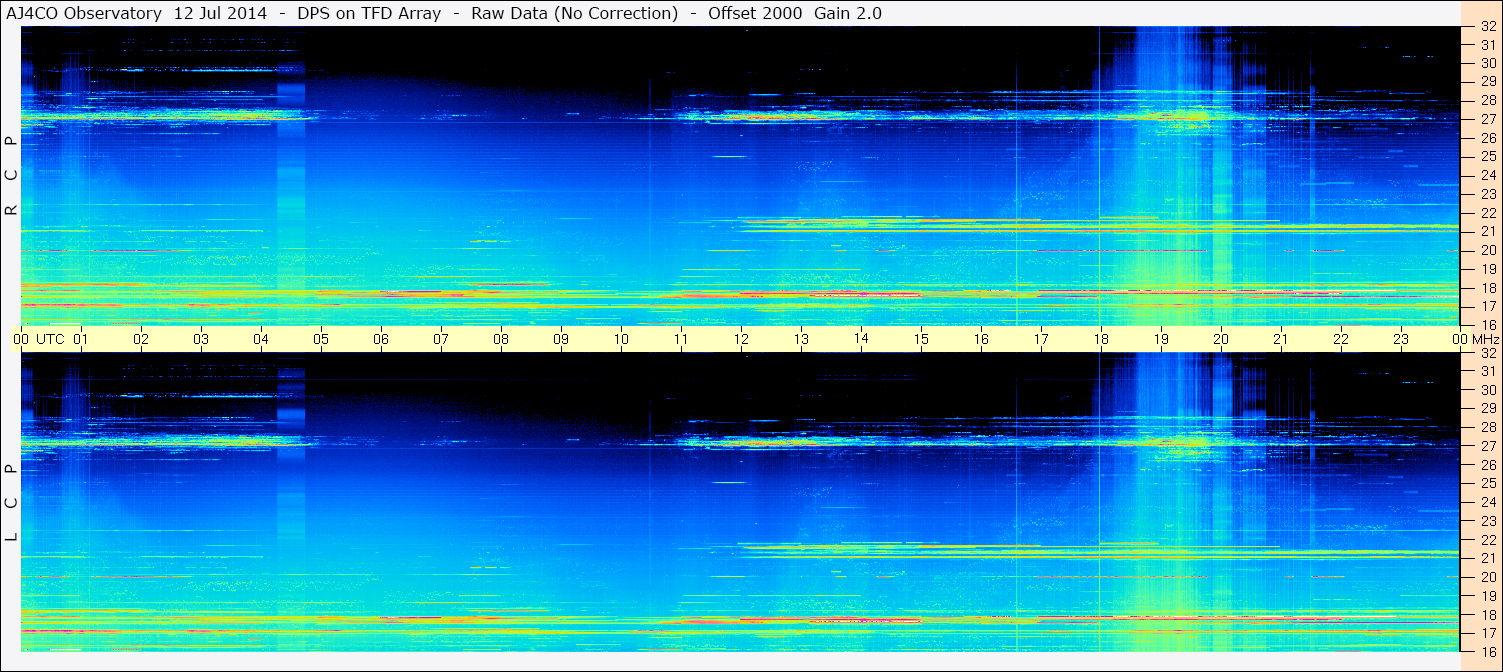The width and height of the screenshot is (1503, 672).
Task: Select the 12 hour marker on time axis
Action: click(x=741, y=339)
